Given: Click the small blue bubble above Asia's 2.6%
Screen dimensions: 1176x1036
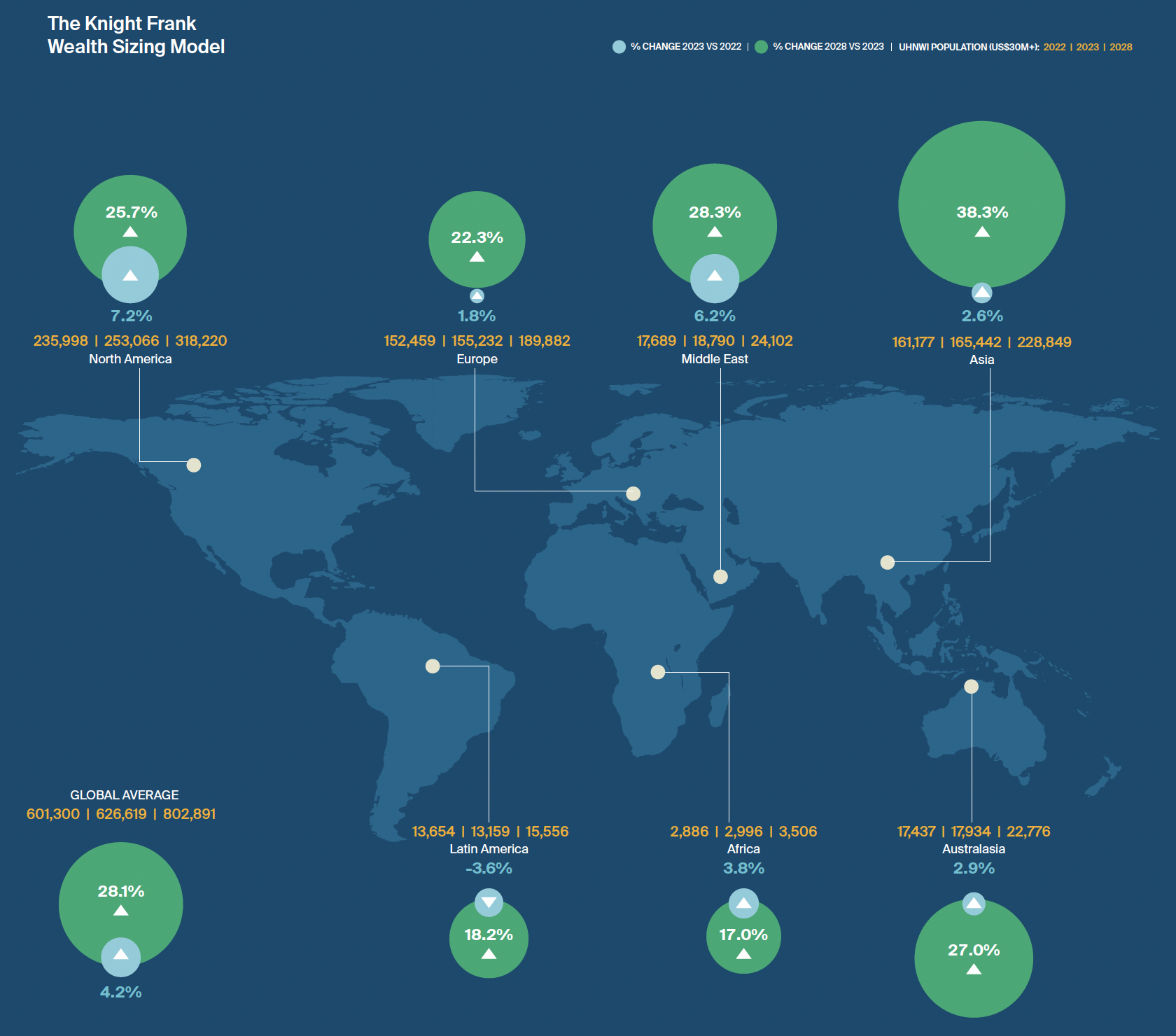Looking at the screenshot, I should click(982, 293).
